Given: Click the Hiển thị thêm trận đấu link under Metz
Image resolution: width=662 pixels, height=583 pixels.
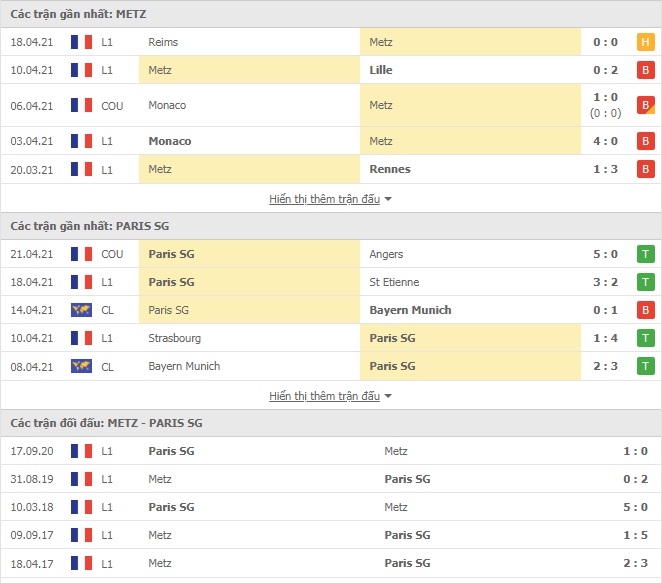Looking at the screenshot, I should 324,199.
